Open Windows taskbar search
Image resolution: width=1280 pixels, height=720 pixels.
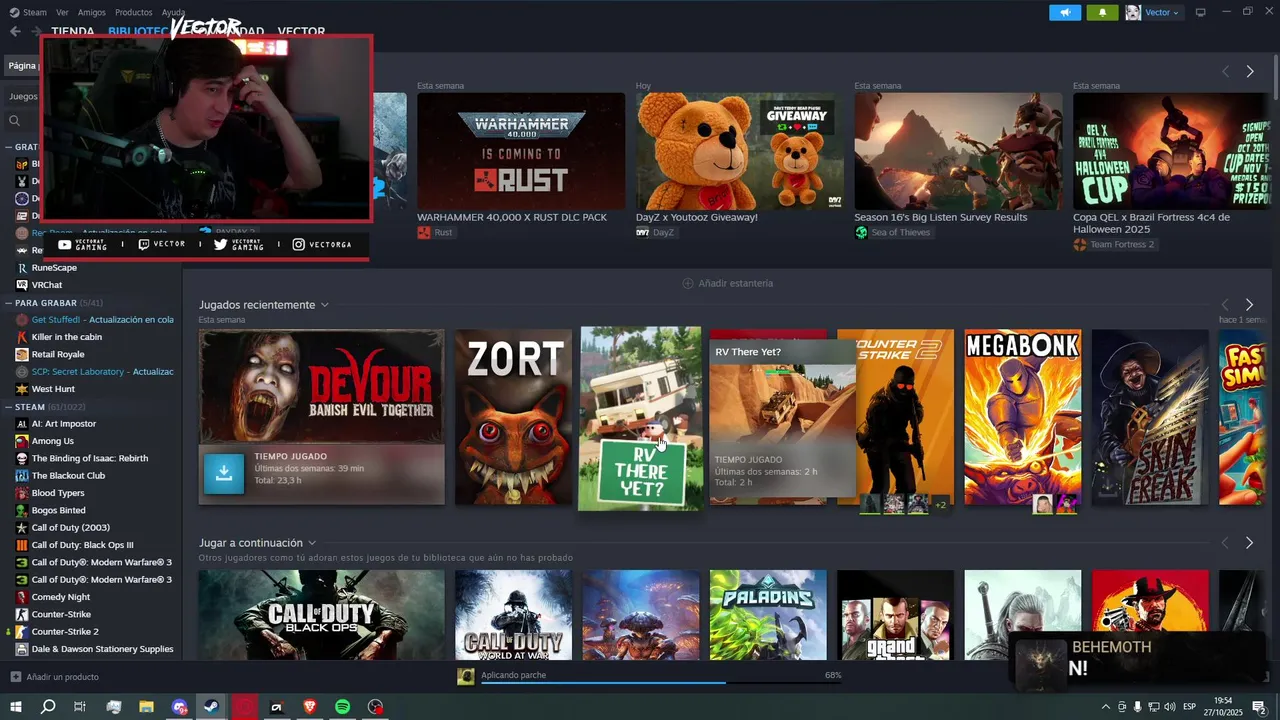pyautogui.click(x=48, y=707)
